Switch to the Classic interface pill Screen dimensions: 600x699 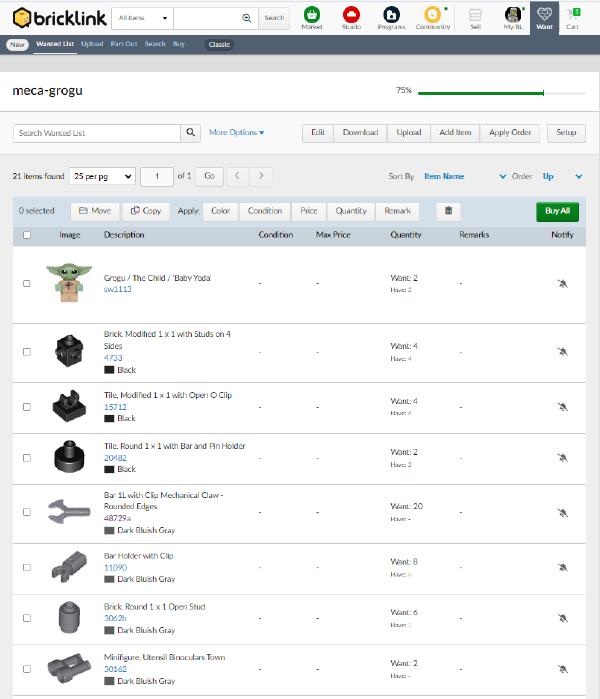coord(219,45)
